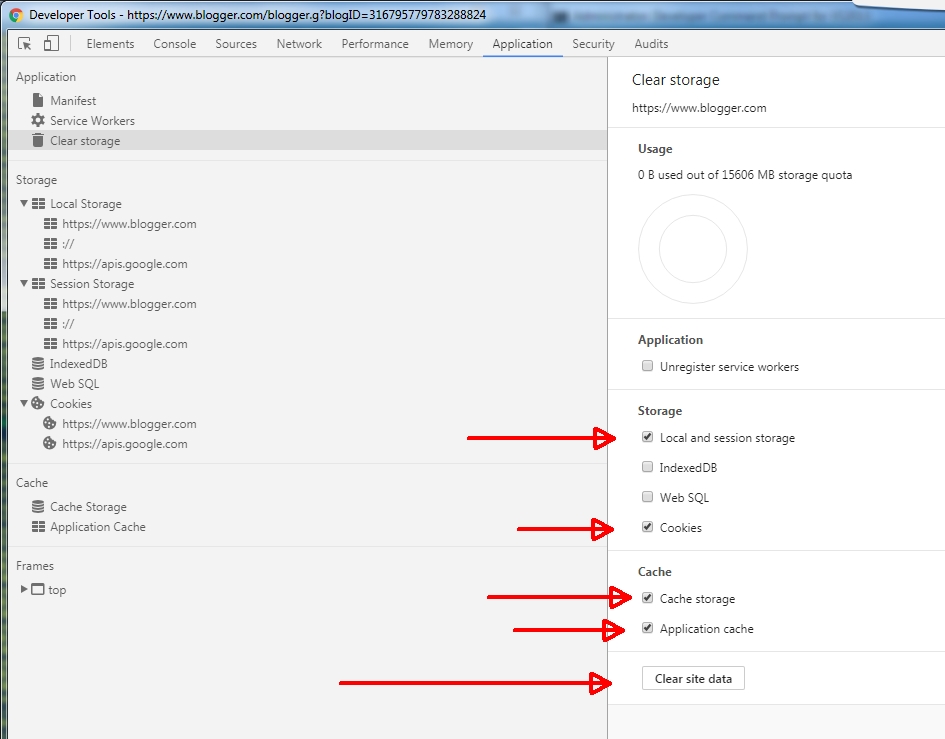Enable the Unregister service workers checkbox
Image resolution: width=945 pixels, height=739 pixels.
coord(647,366)
